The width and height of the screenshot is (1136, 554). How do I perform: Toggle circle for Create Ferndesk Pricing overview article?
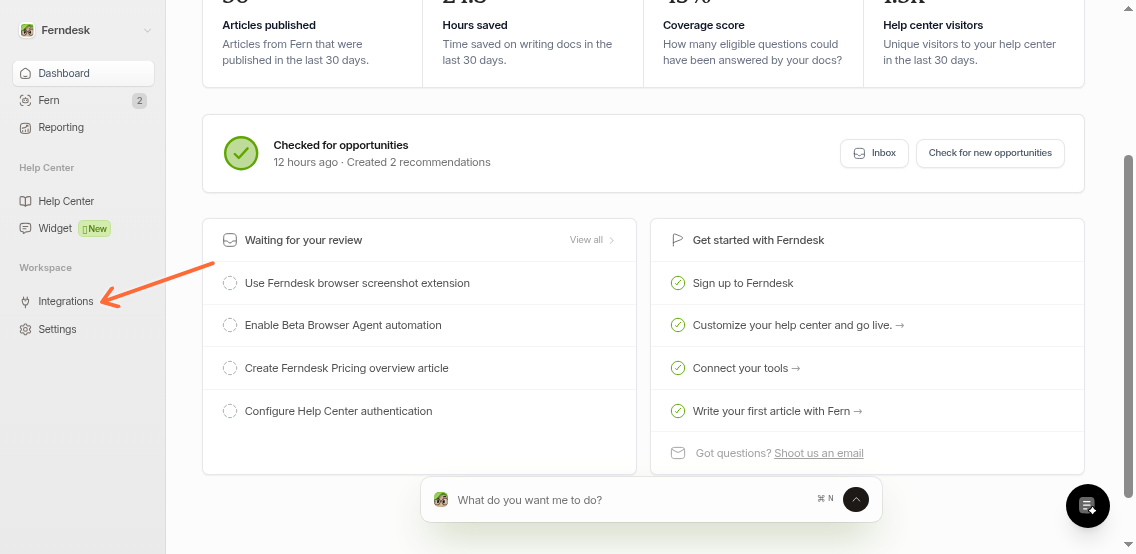pos(230,368)
